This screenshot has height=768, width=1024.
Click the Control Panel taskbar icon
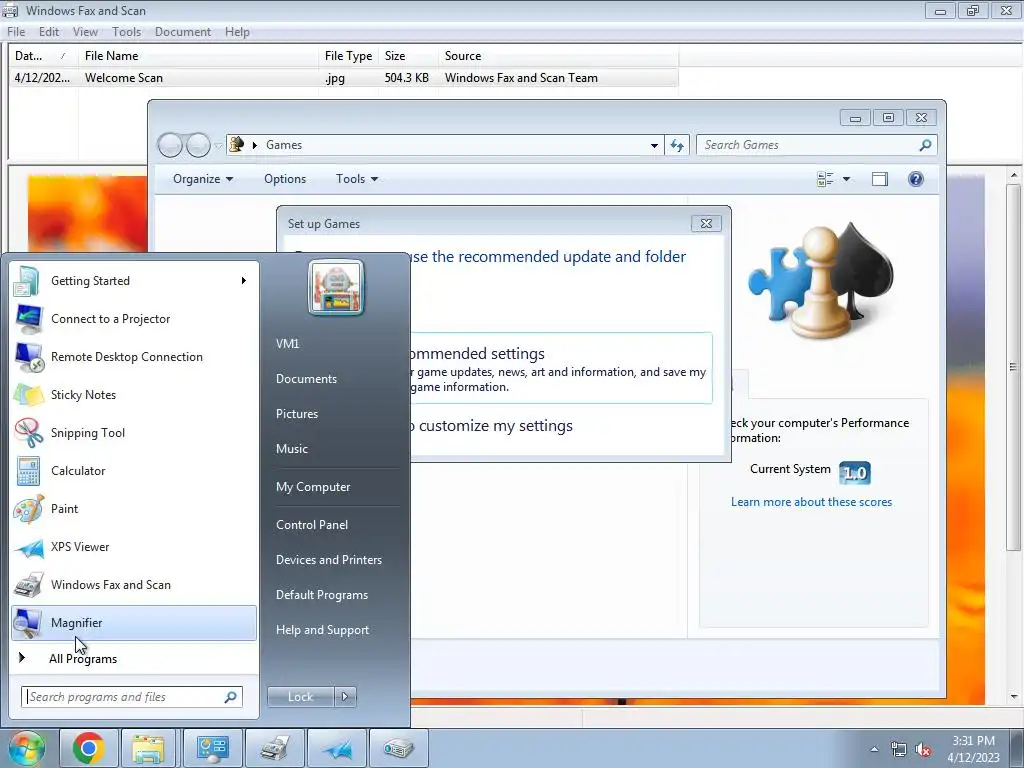[213, 748]
